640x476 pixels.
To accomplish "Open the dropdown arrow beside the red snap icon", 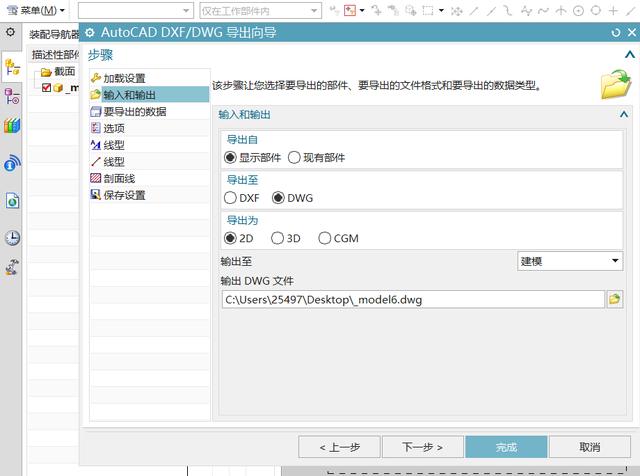I will click(x=362, y=11).
